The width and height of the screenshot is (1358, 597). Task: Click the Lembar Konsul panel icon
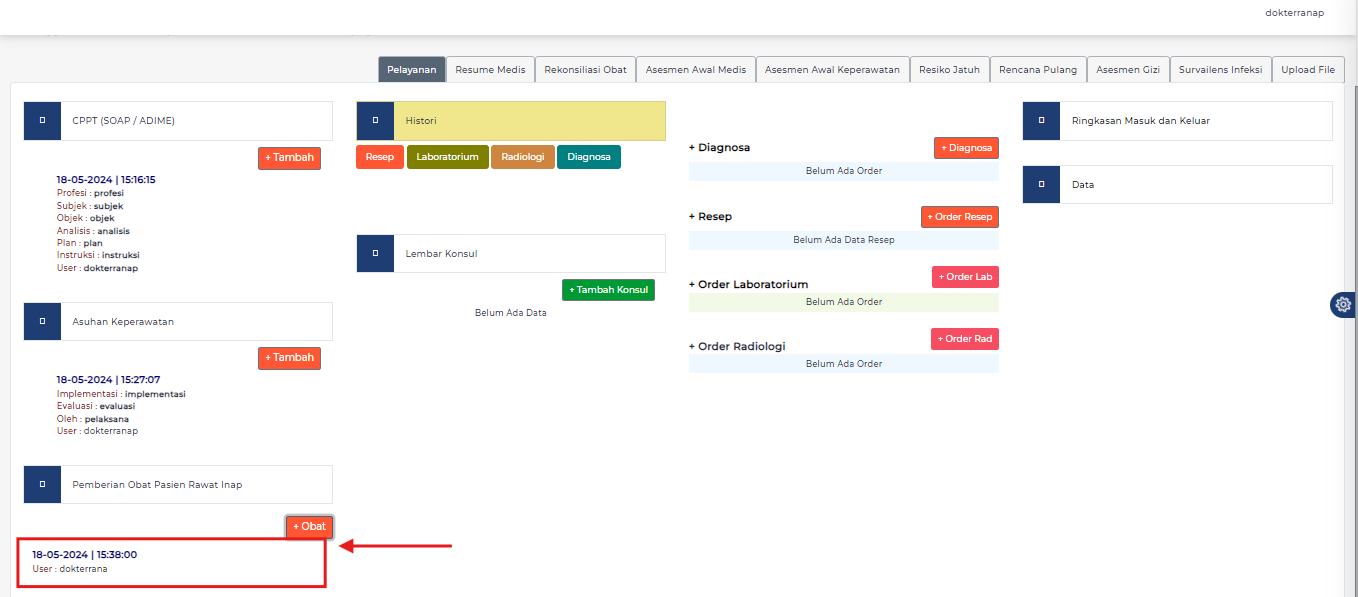coord(375,254)
